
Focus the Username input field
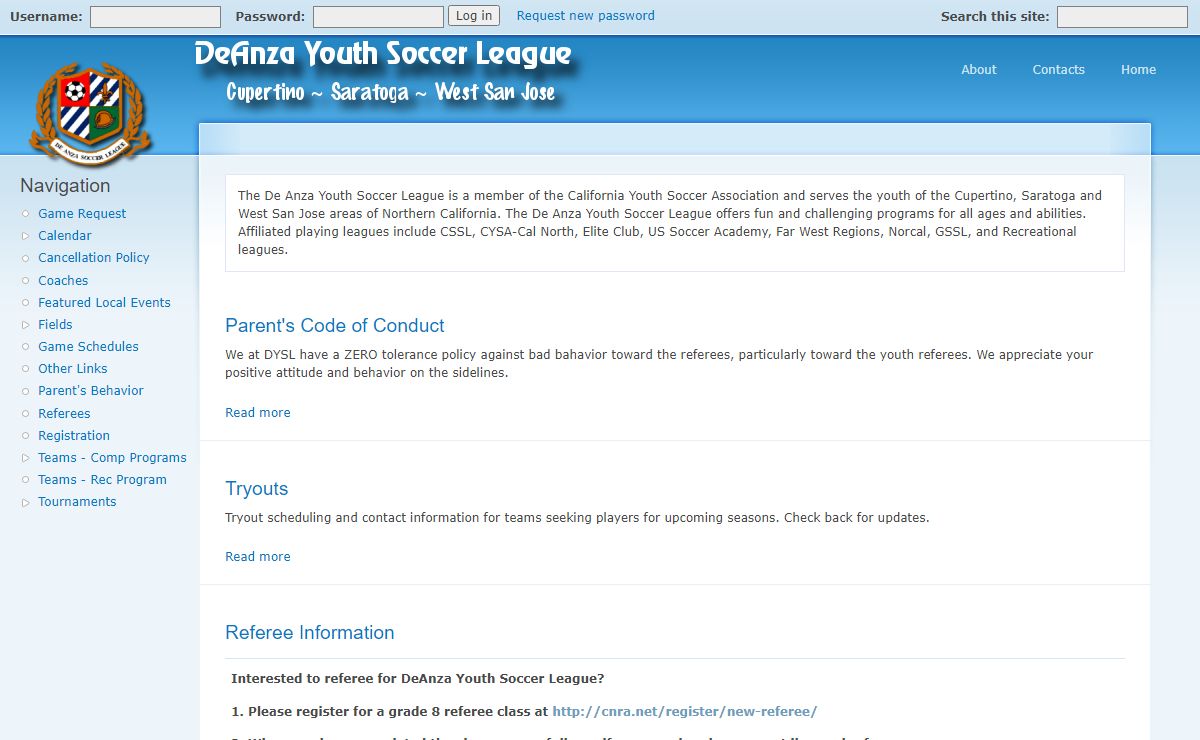click(x=155, y=17)
